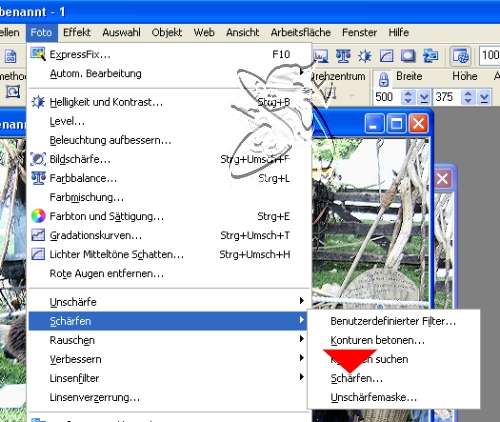Click the Farbbalance scales icon in toolbar
The width and height of the screenshot is (500, 422).
(x=343, y=56)
